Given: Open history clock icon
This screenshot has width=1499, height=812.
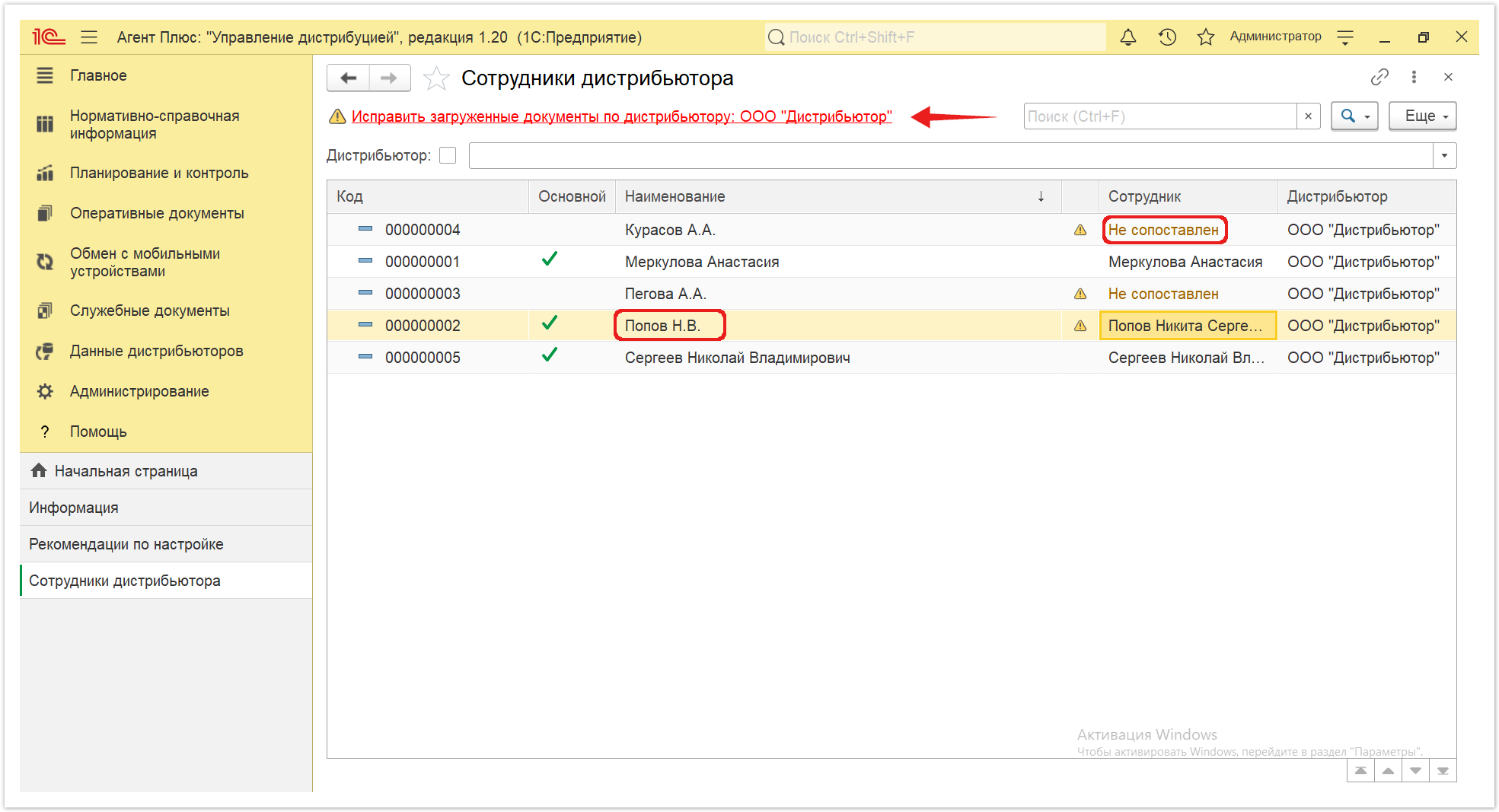Looking at the screenshot, I should coord(1167,37).
